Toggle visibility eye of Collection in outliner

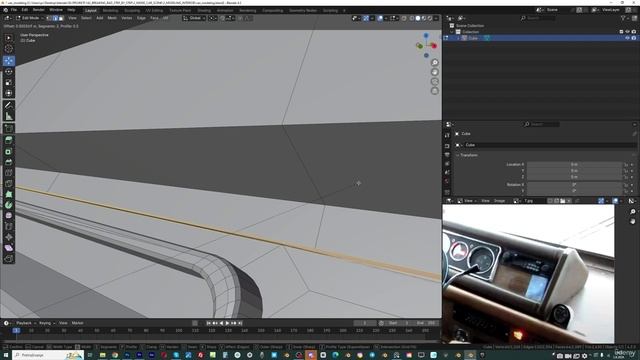point(627,32)
